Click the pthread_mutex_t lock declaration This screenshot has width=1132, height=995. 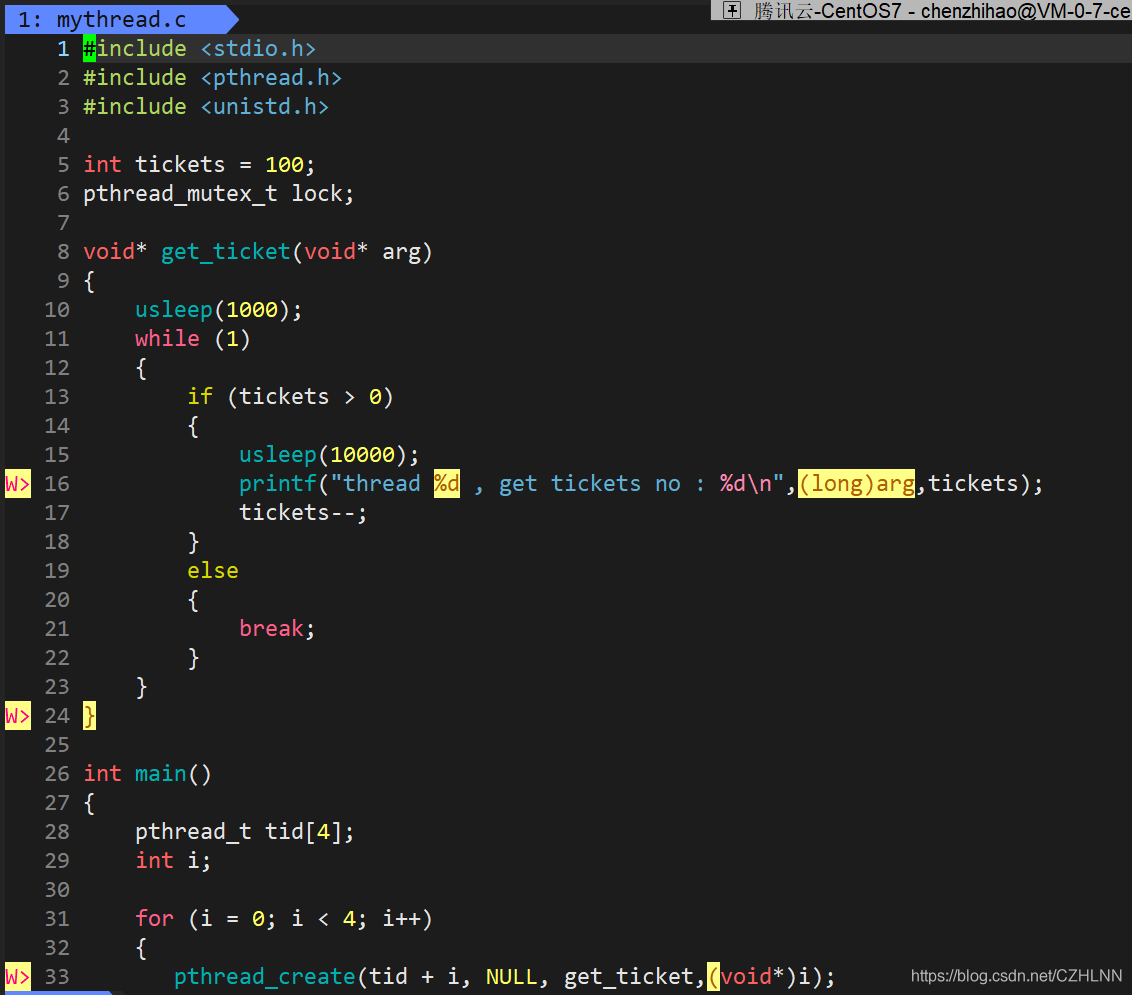218,194
